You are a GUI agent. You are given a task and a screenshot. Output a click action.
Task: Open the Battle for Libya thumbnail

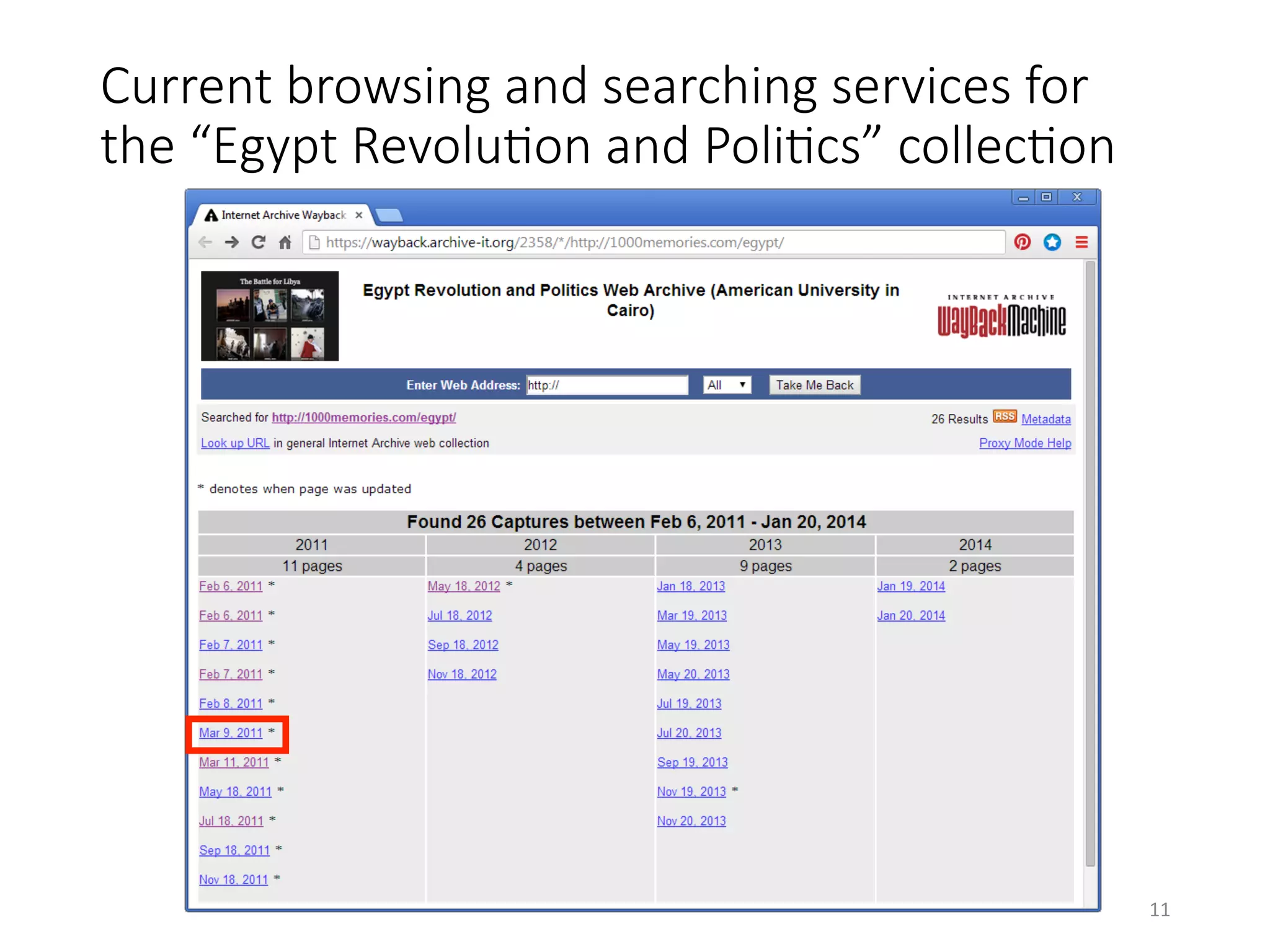(270, 316)
